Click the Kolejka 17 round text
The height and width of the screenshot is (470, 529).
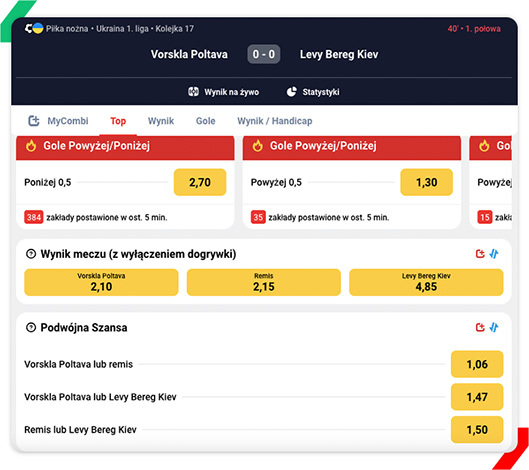[x=174, y=29]
